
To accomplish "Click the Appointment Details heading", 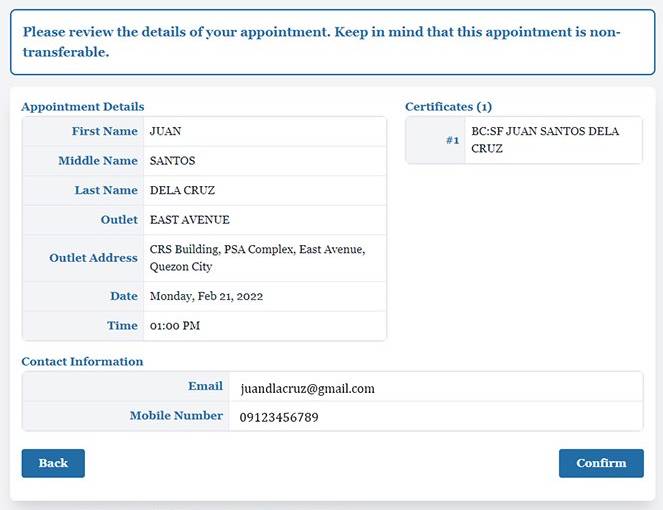I will pos(83,107).
